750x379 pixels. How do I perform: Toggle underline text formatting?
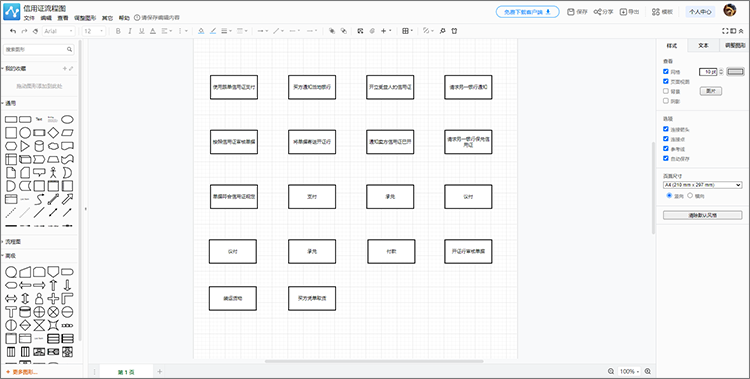(x=141, y=31)
